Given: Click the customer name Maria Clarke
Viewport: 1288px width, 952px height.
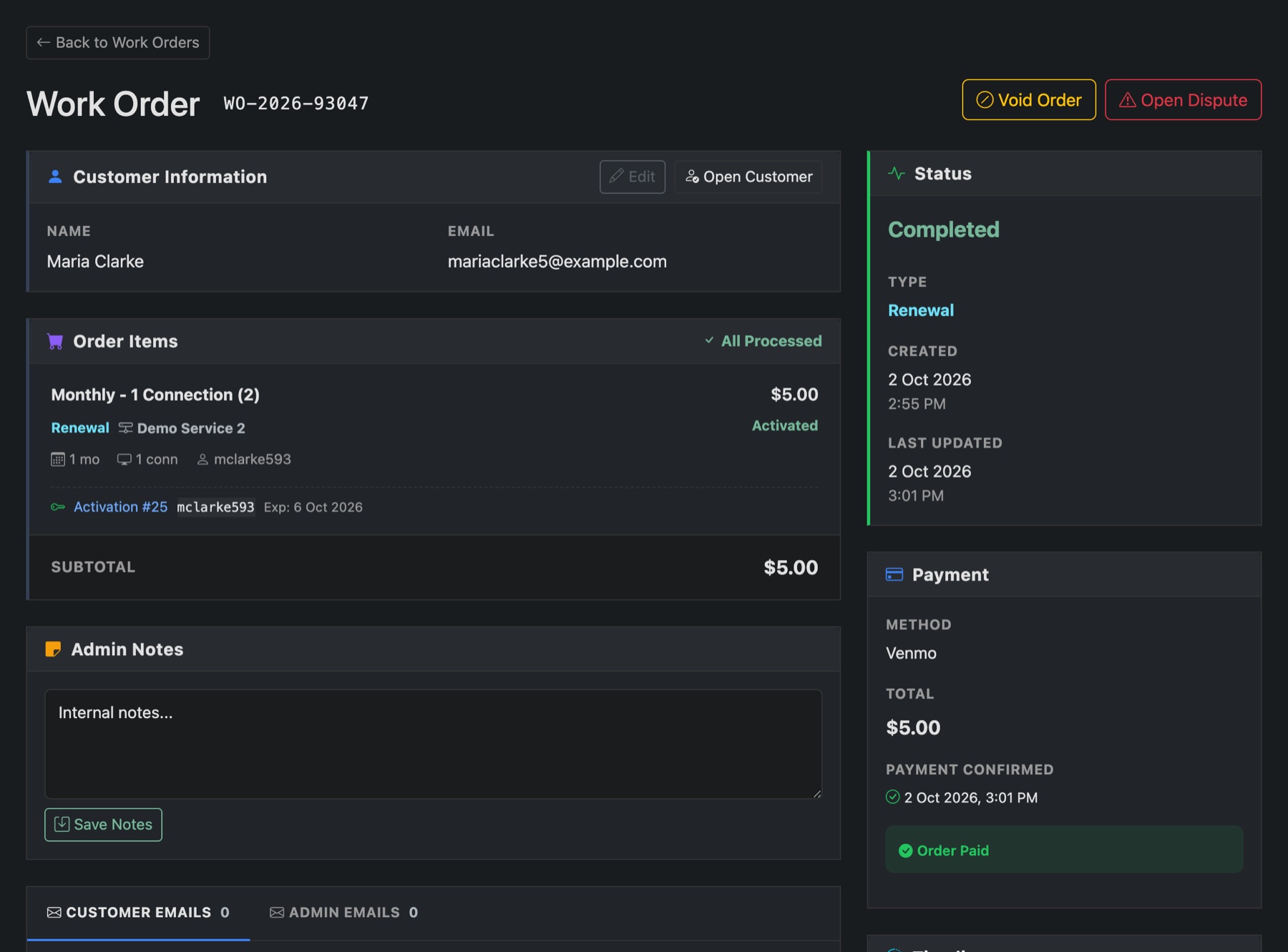Looking at the screenshot, I should point(95,262).
